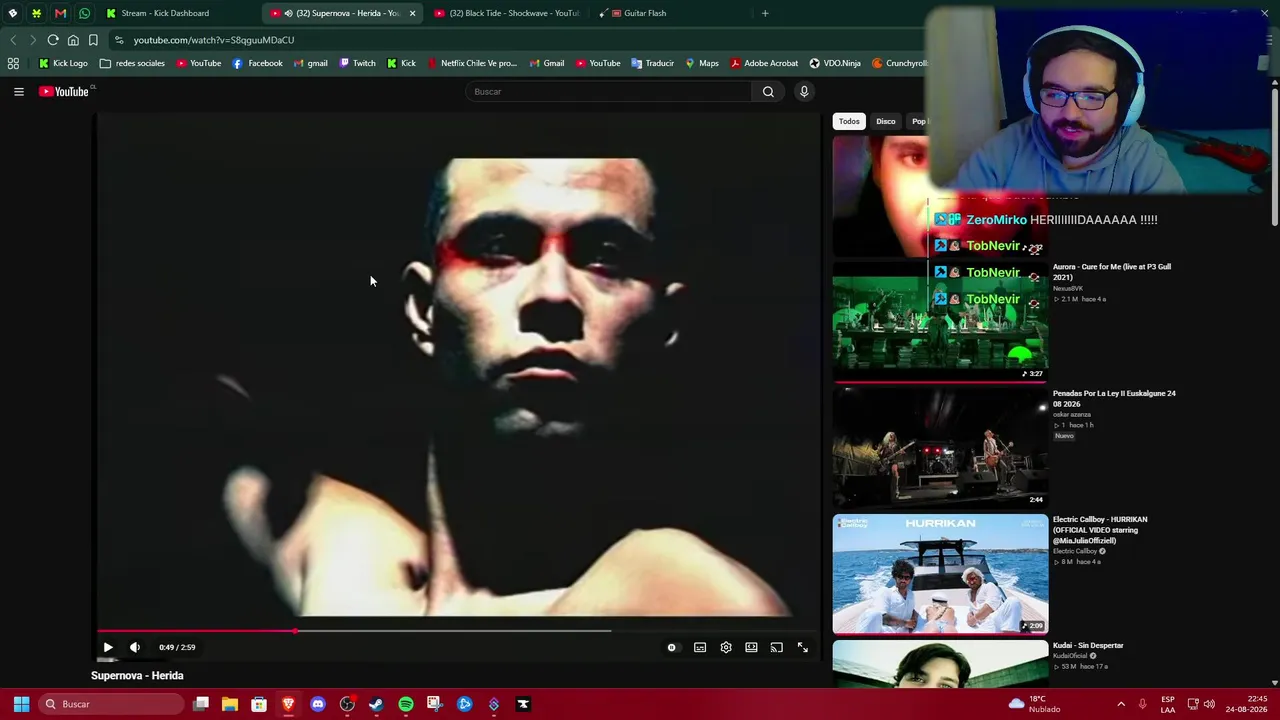Open the pinned WhatsApp tab
Screen dimensions: 1280x720
pos(84,13)
